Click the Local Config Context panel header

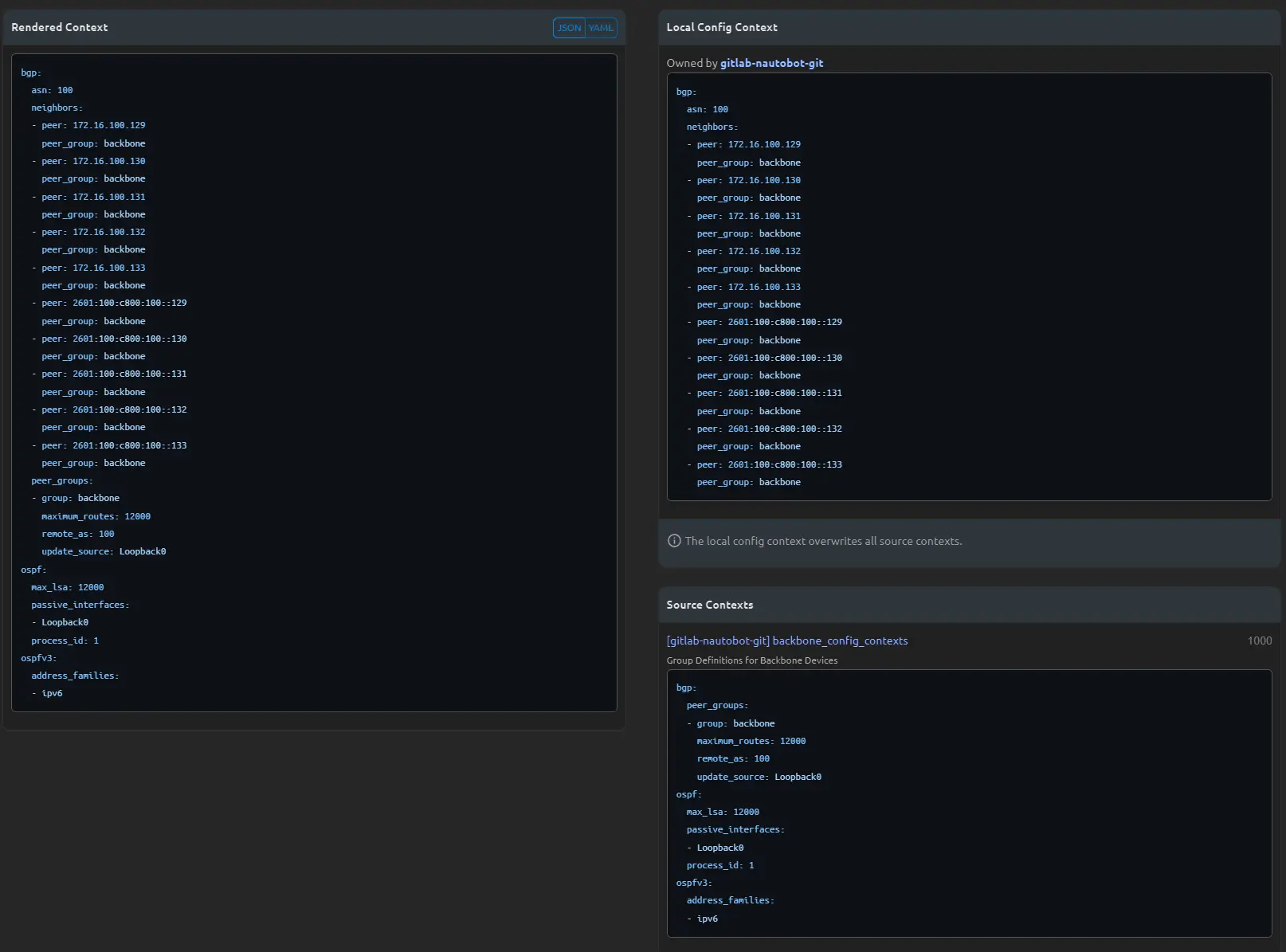pos(721,27)
